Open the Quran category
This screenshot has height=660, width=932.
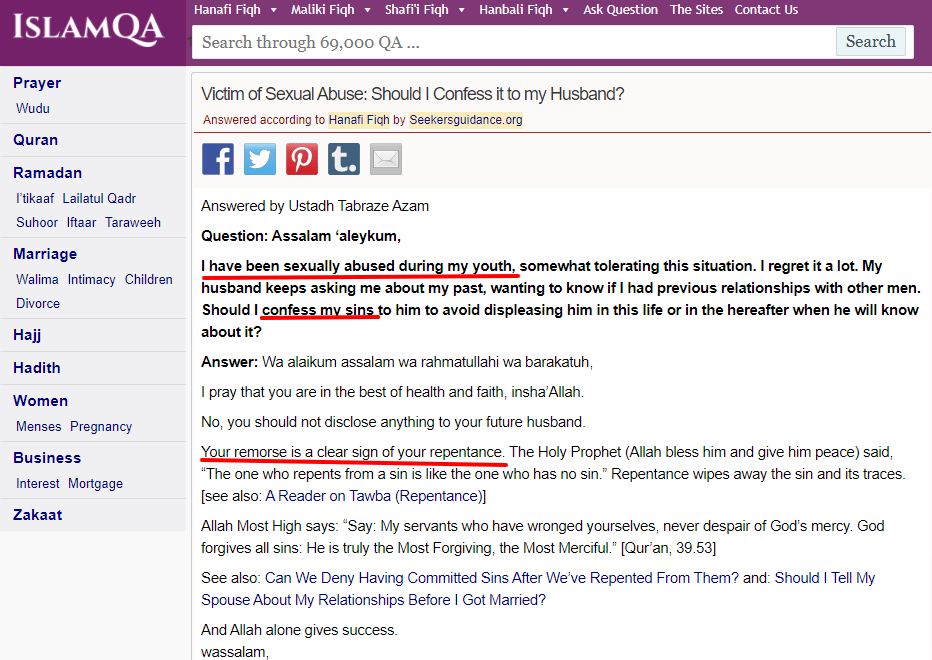pyautogui.click(x=36, y=140)
